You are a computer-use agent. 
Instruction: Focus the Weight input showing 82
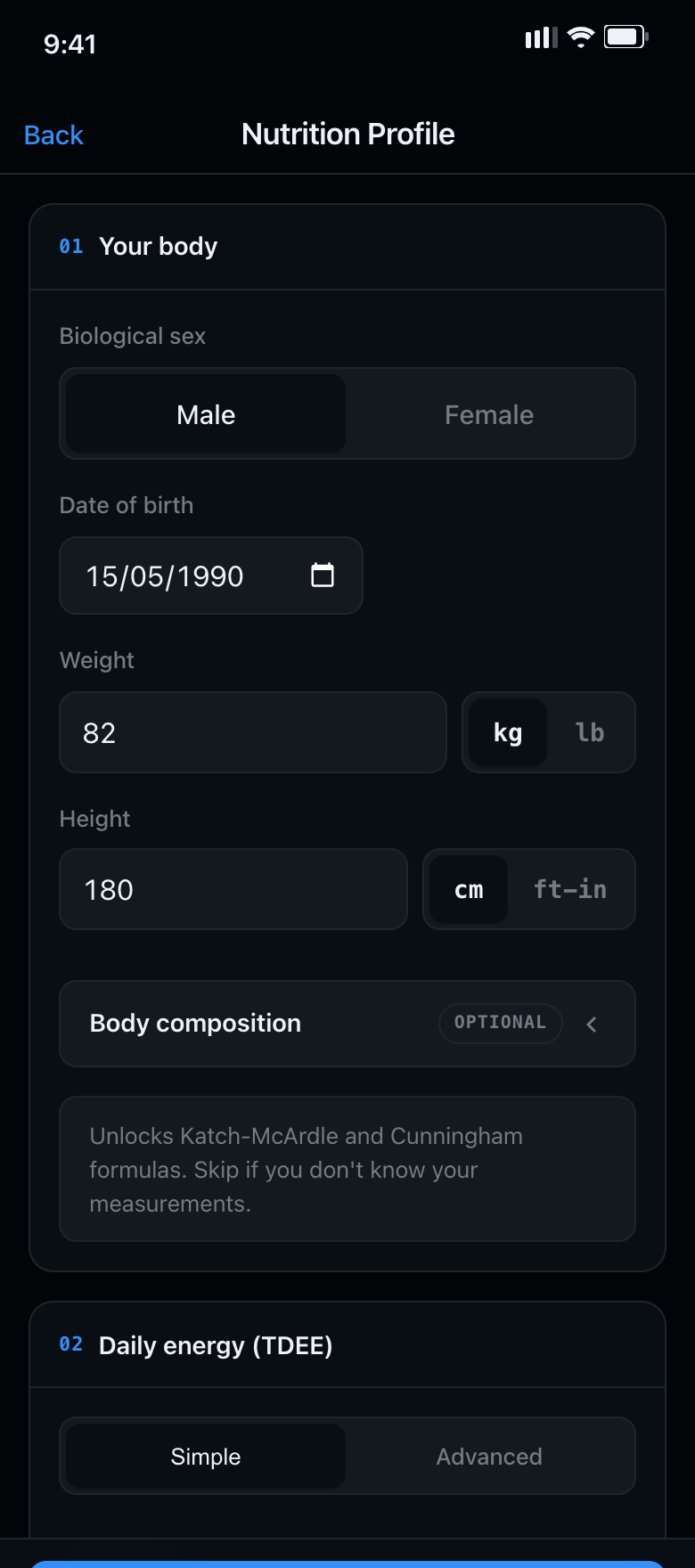(x=253, y=732)
